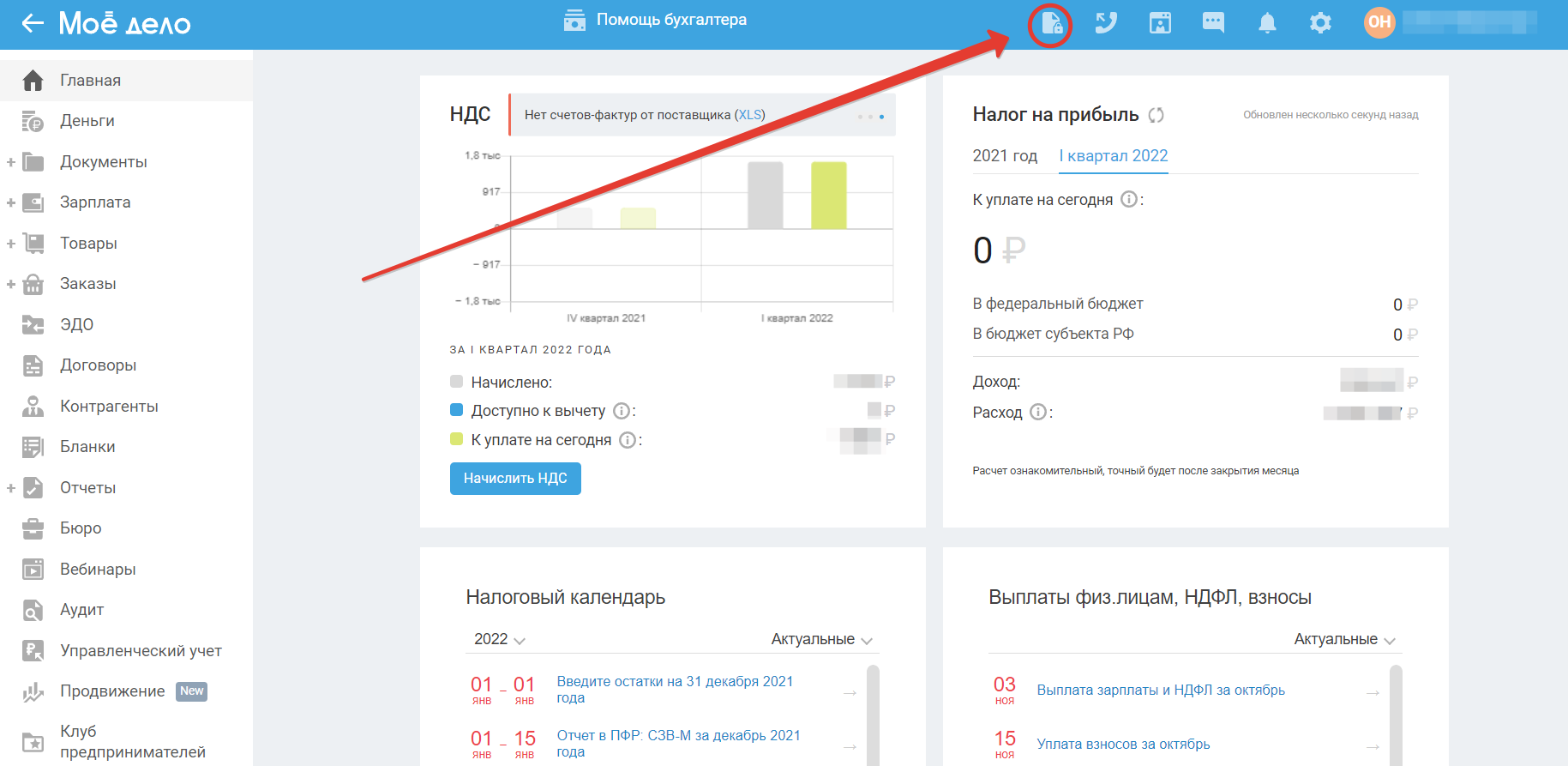Click the gray Начислено legend square

point(456,382)
